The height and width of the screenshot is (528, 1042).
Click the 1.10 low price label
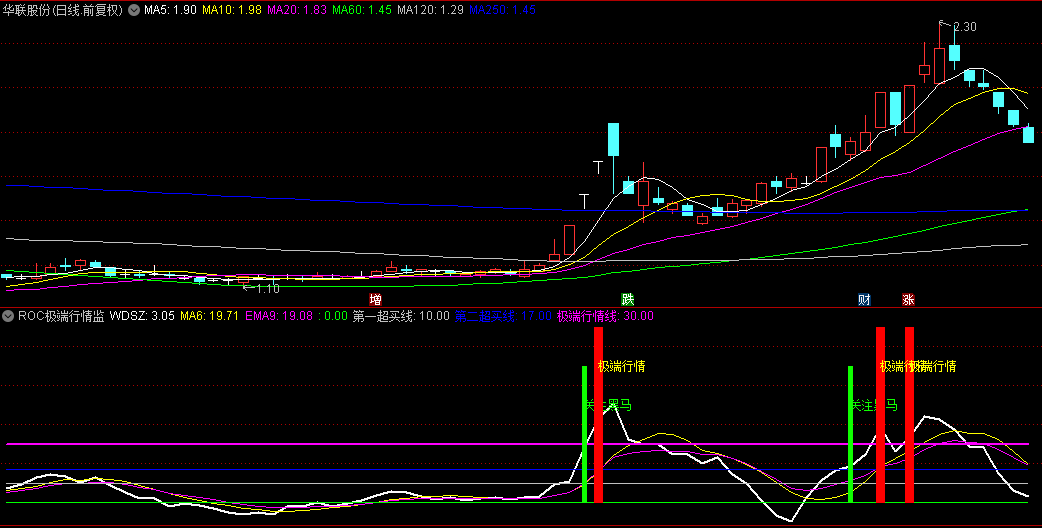click(x=268, y=289)
